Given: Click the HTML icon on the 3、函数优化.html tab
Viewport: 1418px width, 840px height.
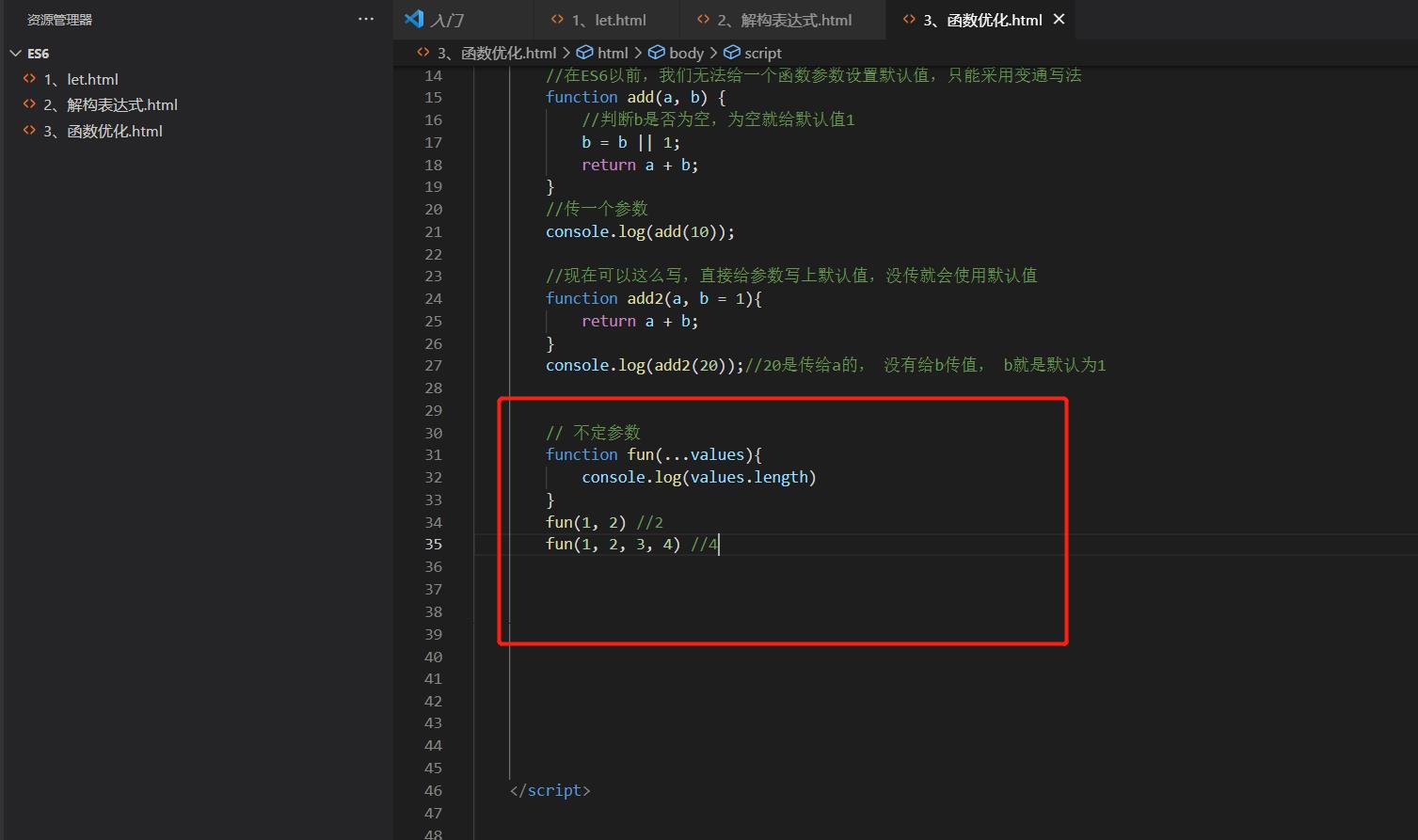Looking at the screenshot, I should click(x=909, y=19).
